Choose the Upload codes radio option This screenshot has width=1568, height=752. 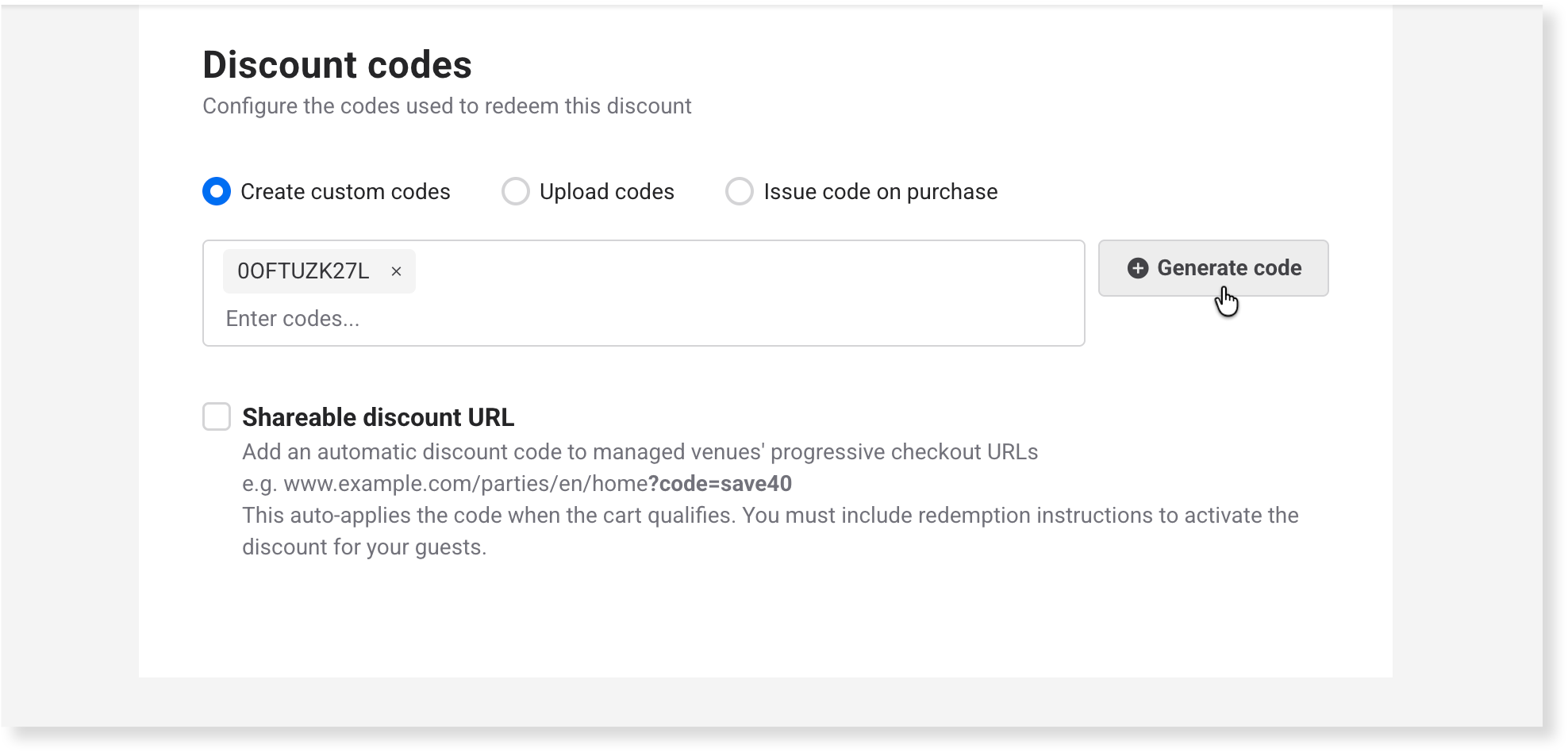click(x=516, y=191)
